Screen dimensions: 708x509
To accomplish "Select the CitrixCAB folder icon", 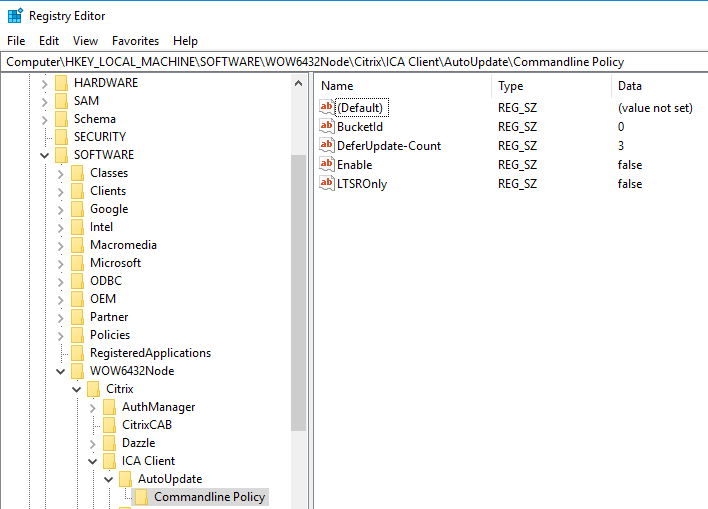I will coord(110,425).
